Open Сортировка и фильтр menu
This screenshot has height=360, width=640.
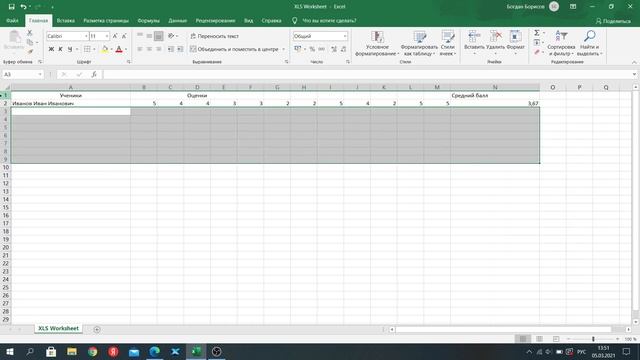coord(561,43)
